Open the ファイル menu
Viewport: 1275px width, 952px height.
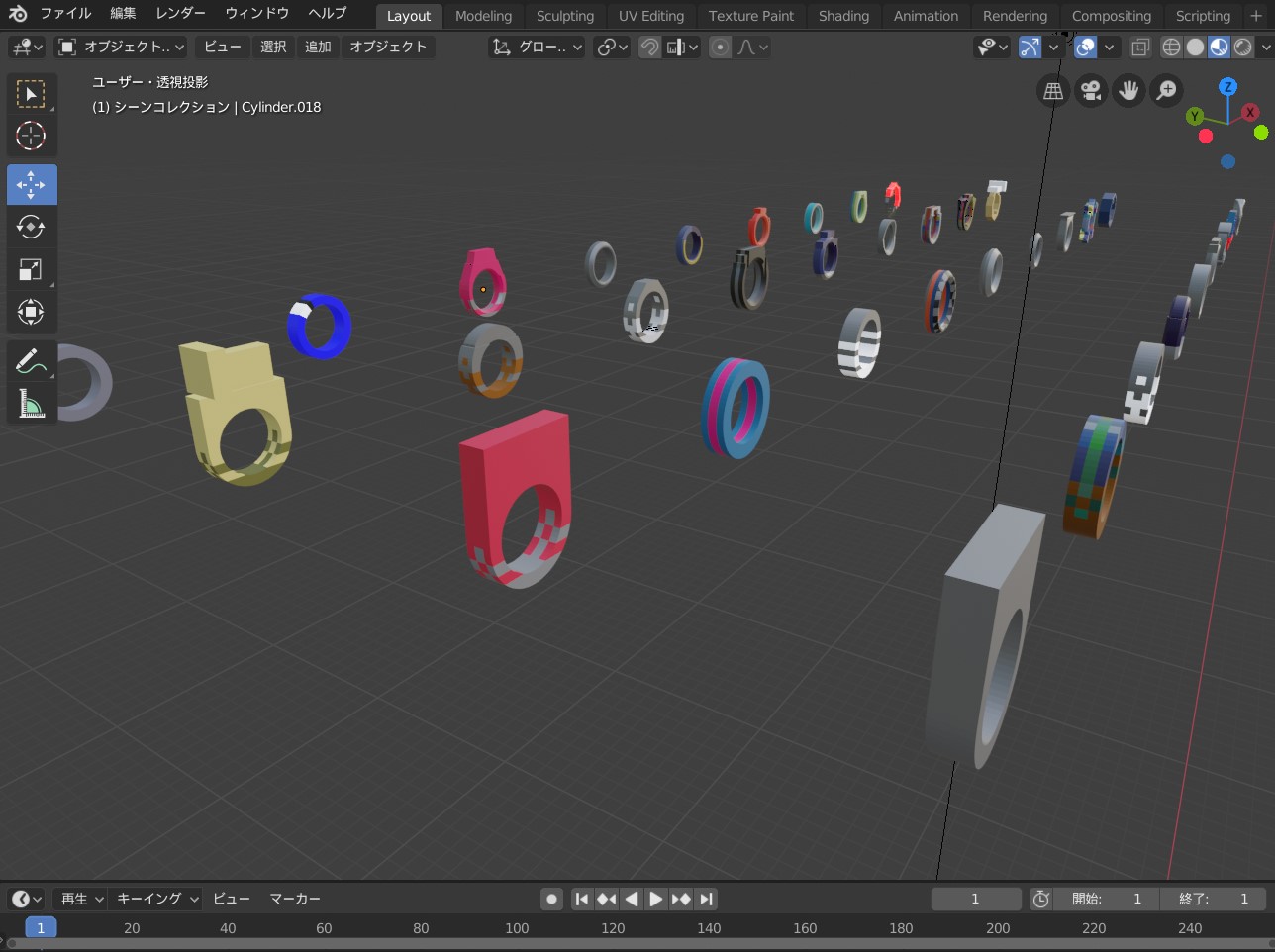(x=65, y=14)
